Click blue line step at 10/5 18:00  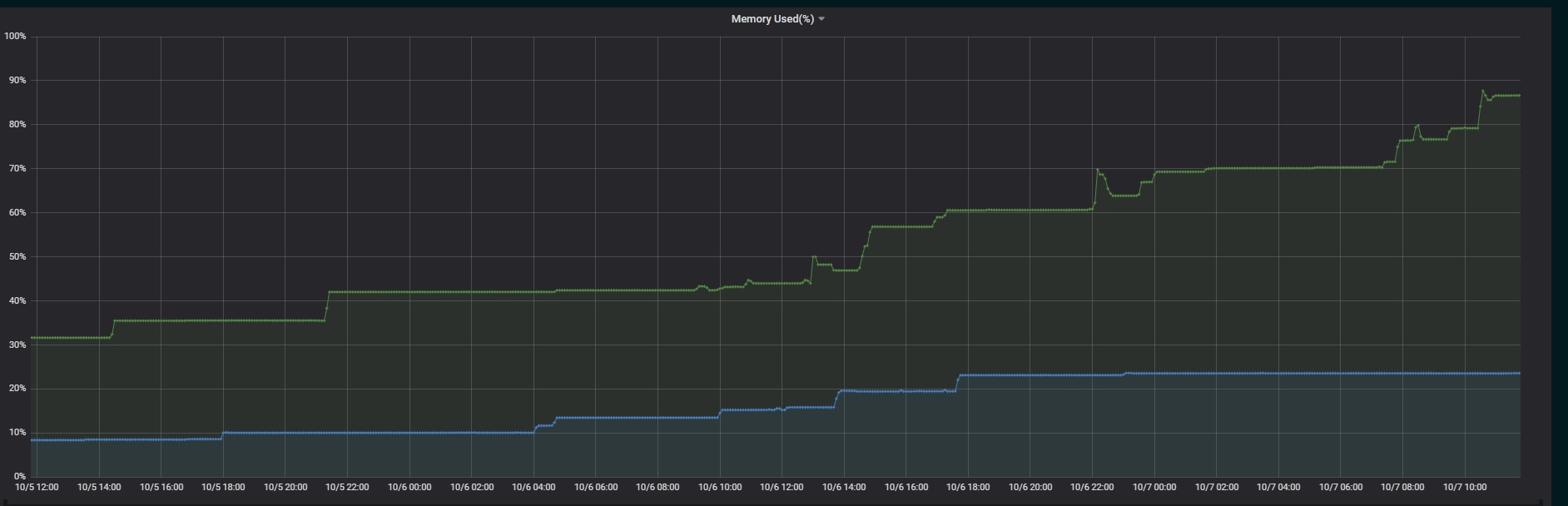pyautogui.click(x=223, y=434)
